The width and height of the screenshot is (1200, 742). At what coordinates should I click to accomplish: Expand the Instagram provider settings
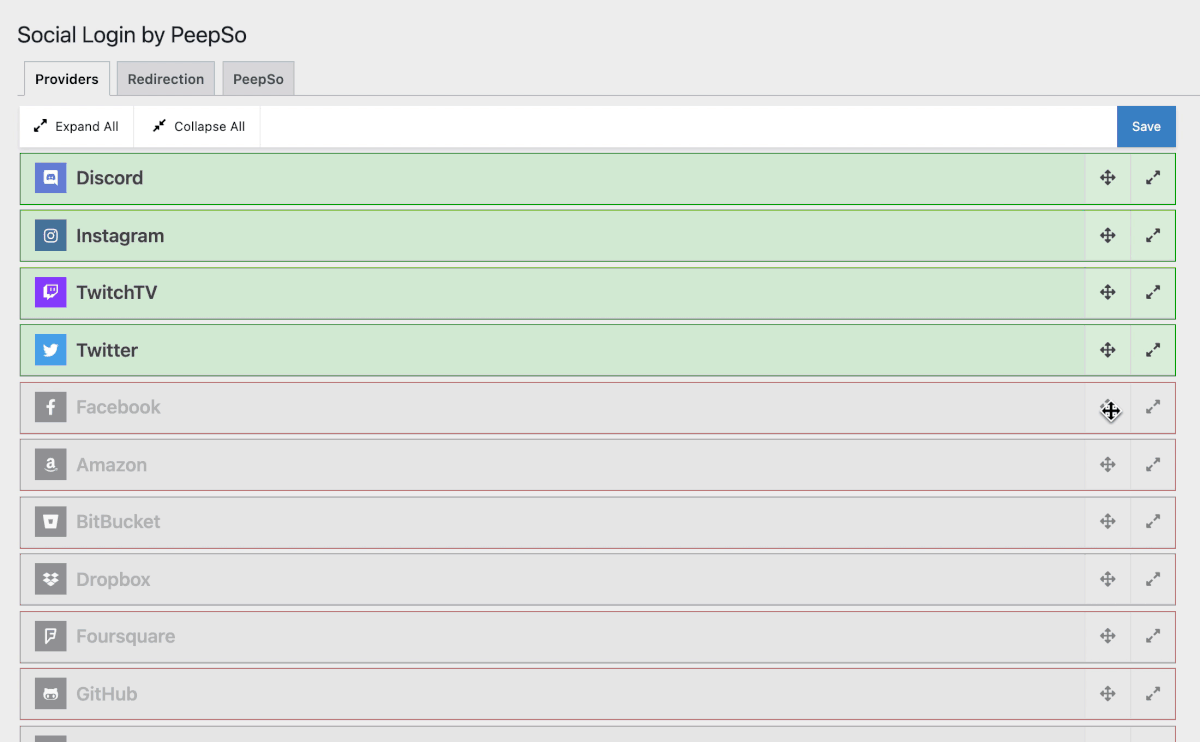1153,236
